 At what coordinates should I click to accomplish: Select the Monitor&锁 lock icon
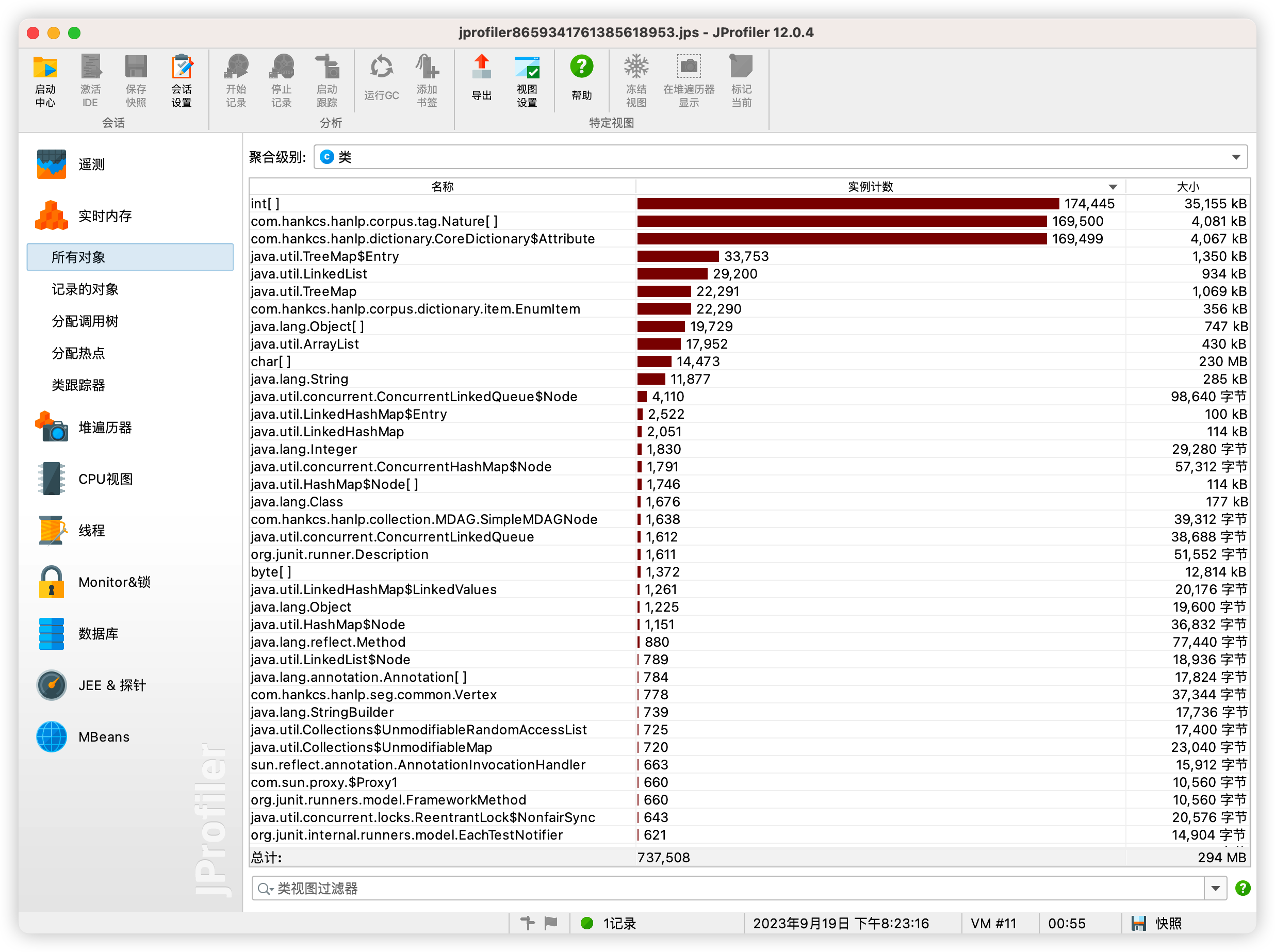click(x=52, y=582)
